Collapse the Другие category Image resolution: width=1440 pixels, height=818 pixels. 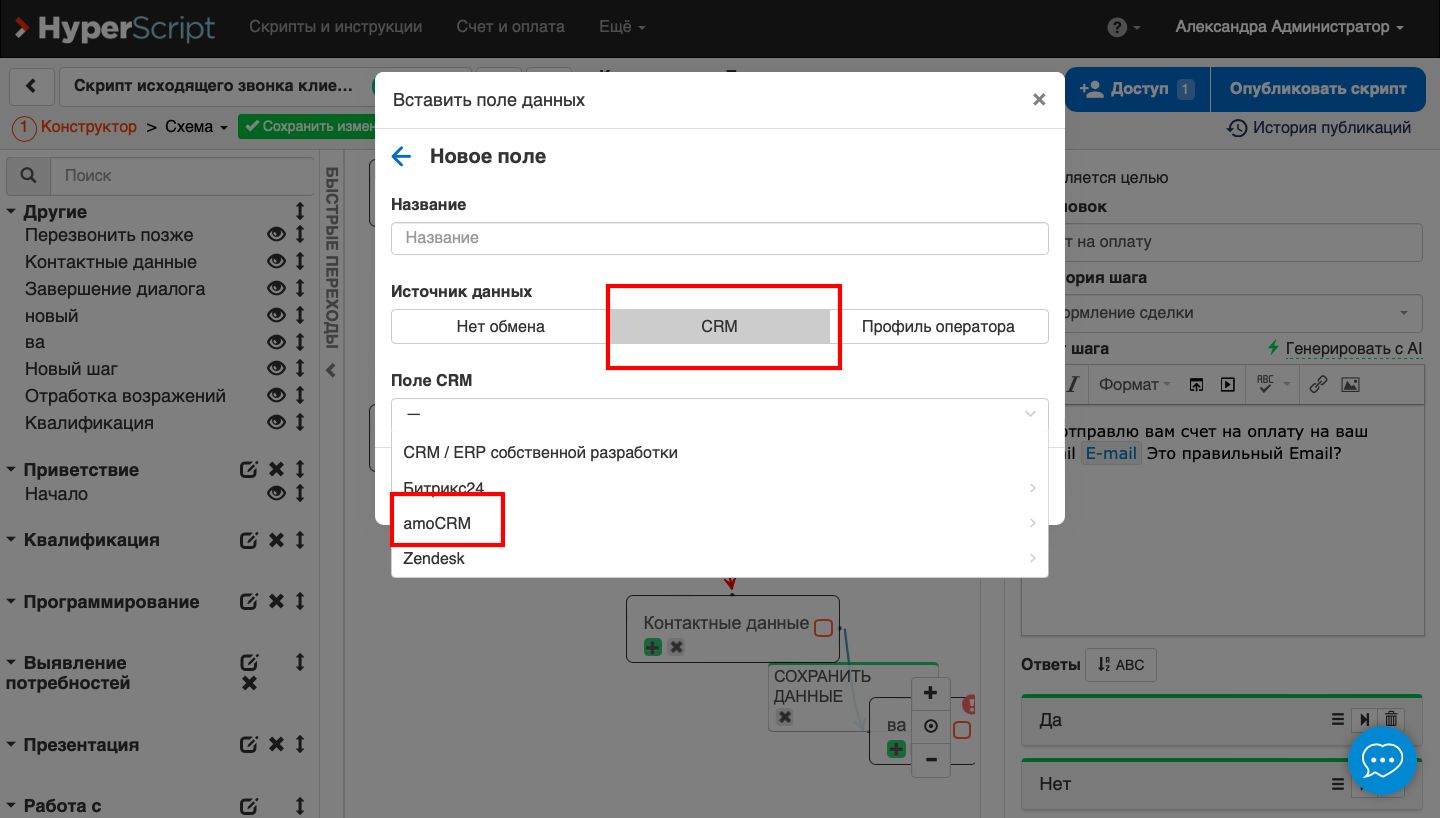click(x=12, y=212)
